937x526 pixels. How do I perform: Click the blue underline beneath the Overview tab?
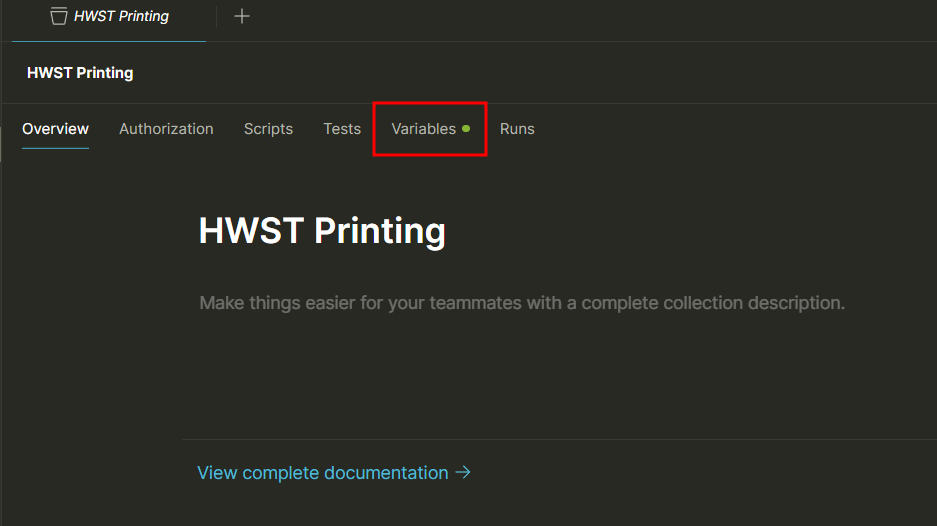point(55,148)
